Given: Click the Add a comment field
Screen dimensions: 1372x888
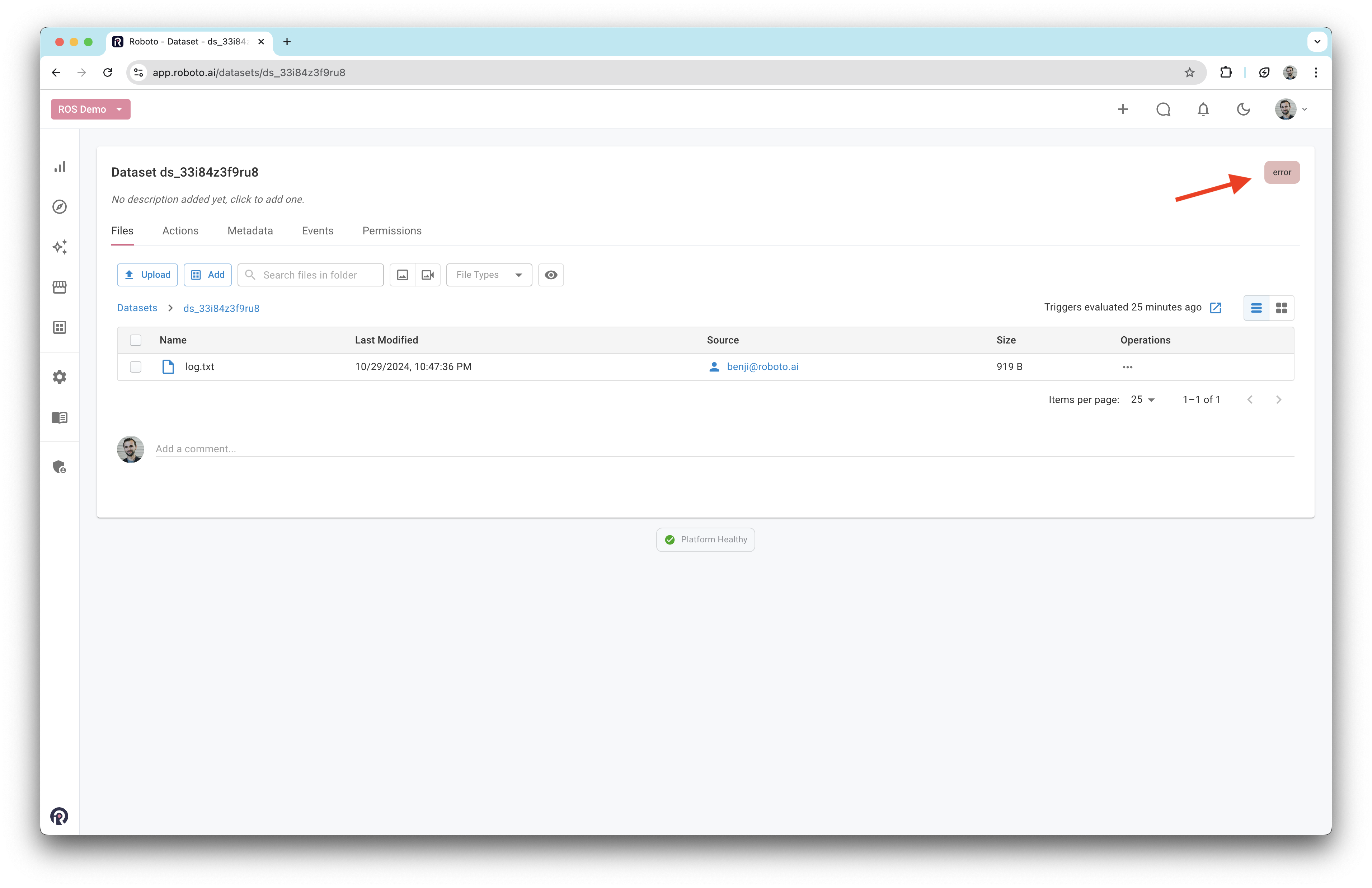Looking at the screenshot, I should pos(724,449).
